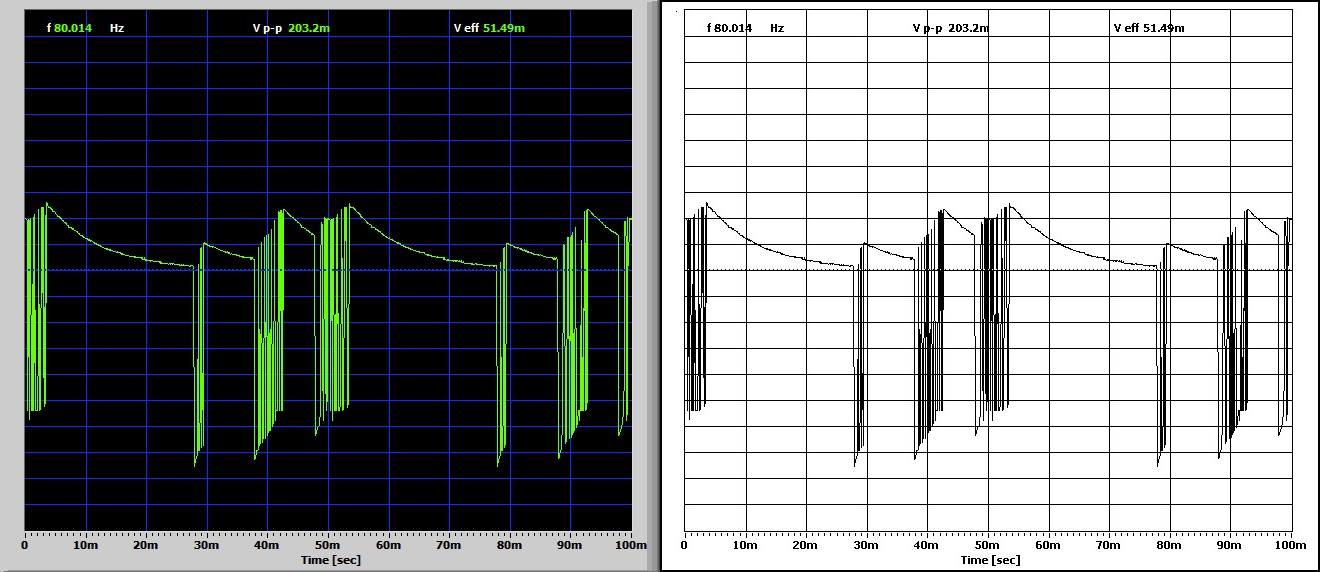Screen dimensions: 1320x572
Task: Click the Time [sec] axis label of the white graph
Action: pyautogui.click(x=991, y=560)
